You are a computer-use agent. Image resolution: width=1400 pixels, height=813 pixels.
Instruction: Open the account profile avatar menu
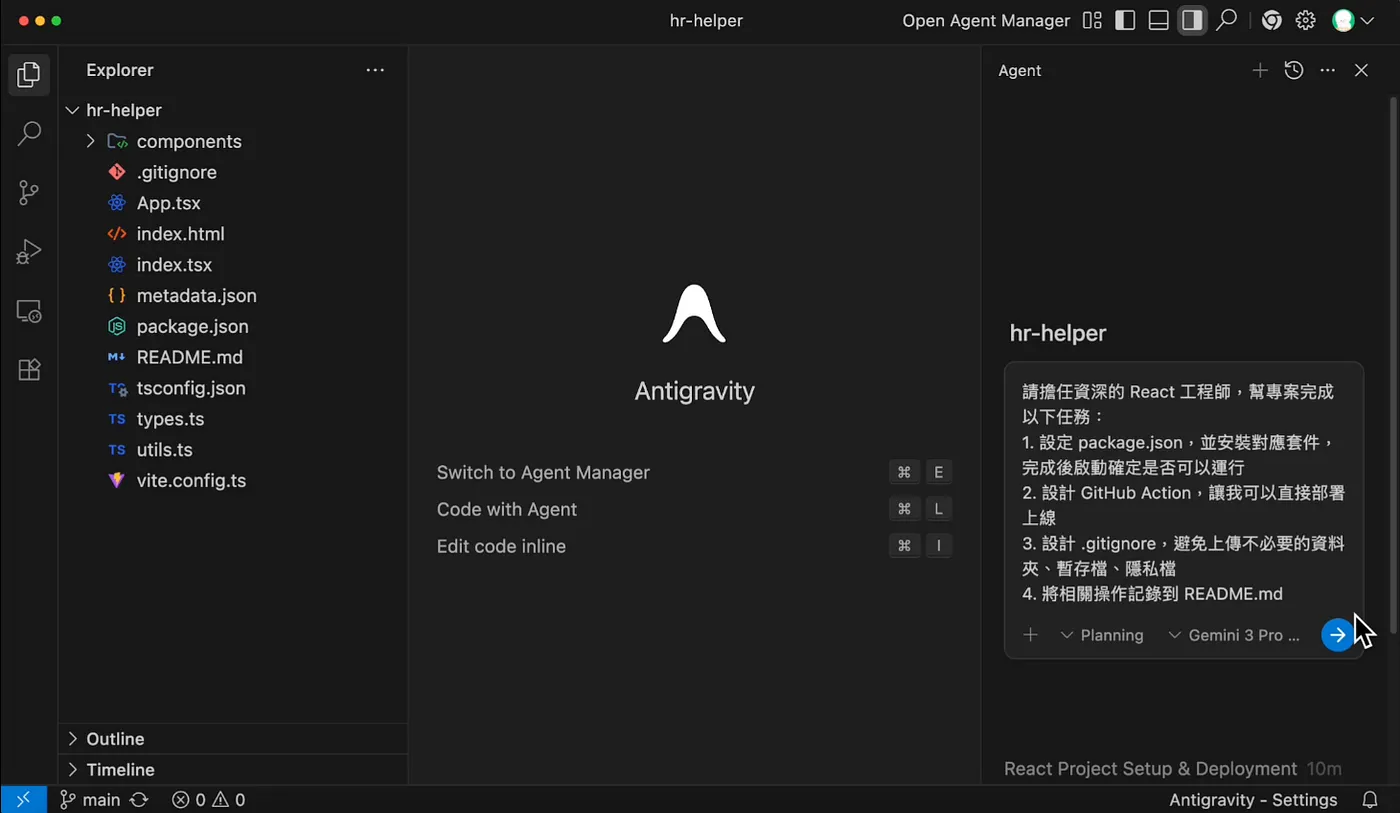[1353, 20]
